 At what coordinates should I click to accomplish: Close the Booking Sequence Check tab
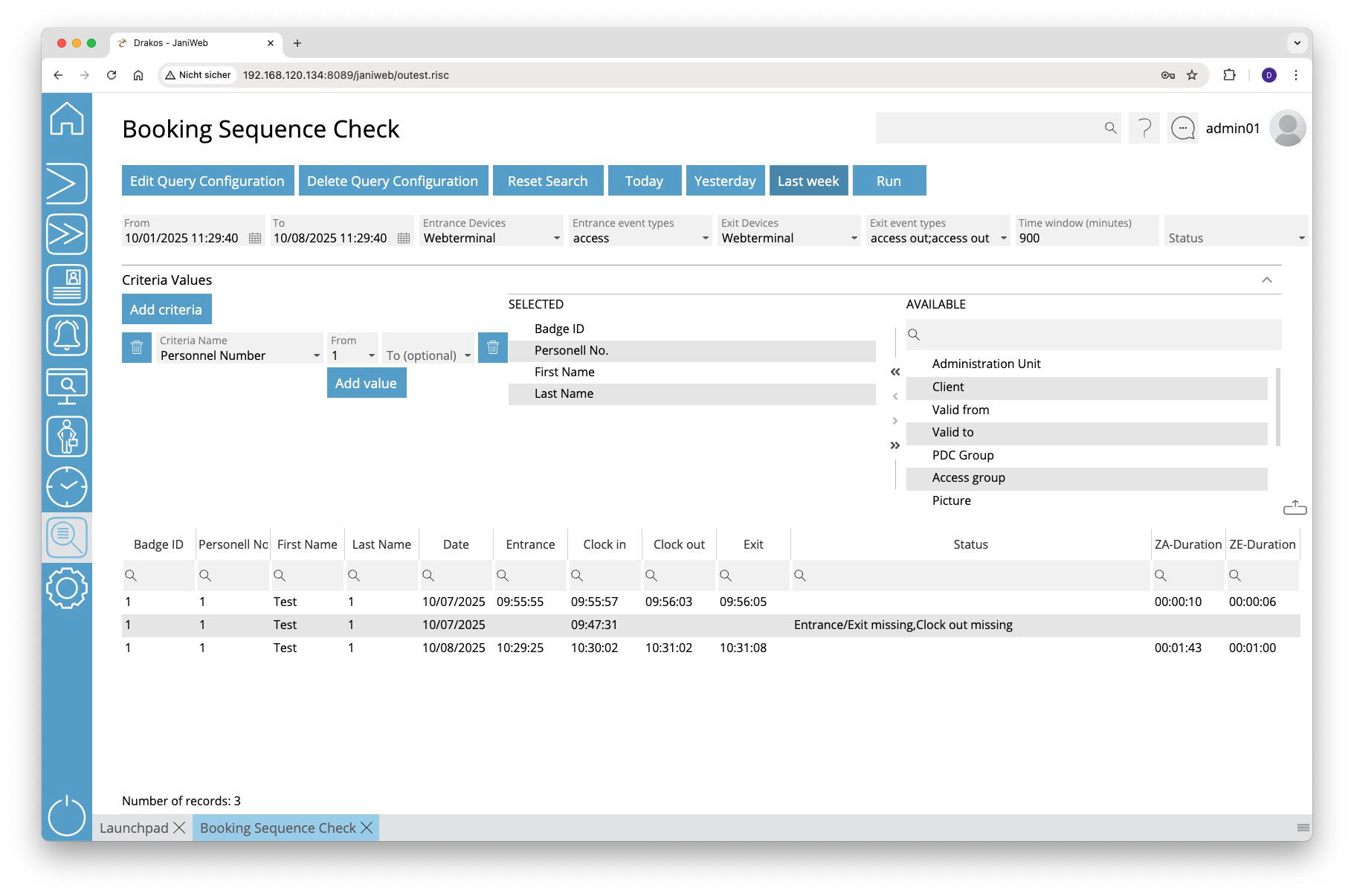tap(367, 828)
